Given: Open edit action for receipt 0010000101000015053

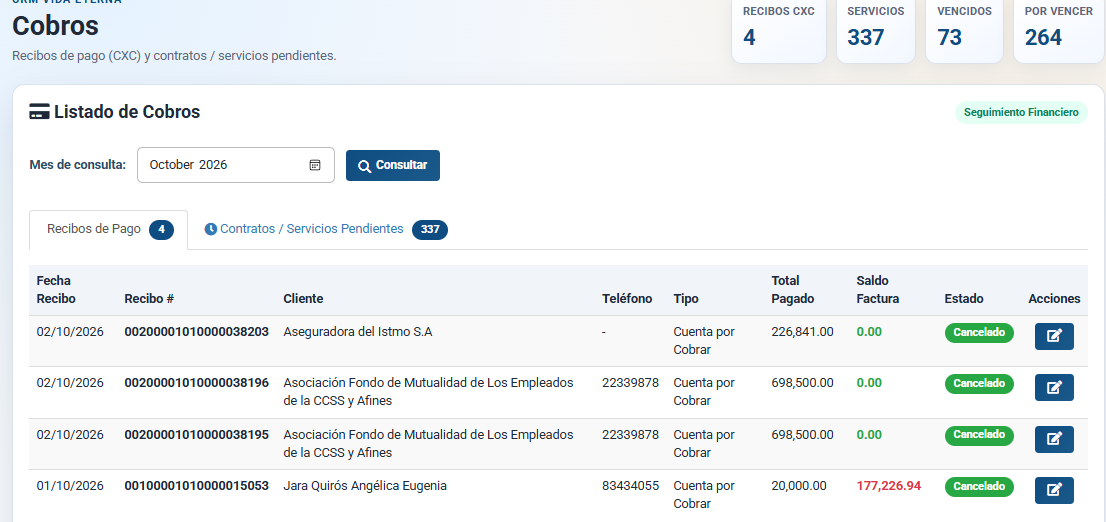Looking at the screenshot, I should pos(1054,490).
